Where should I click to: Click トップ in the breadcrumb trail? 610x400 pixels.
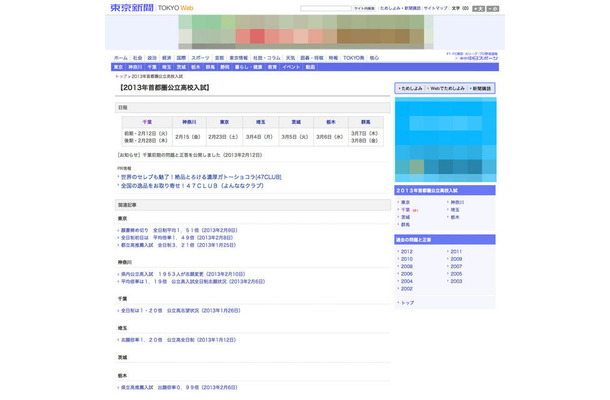(121, 76)
